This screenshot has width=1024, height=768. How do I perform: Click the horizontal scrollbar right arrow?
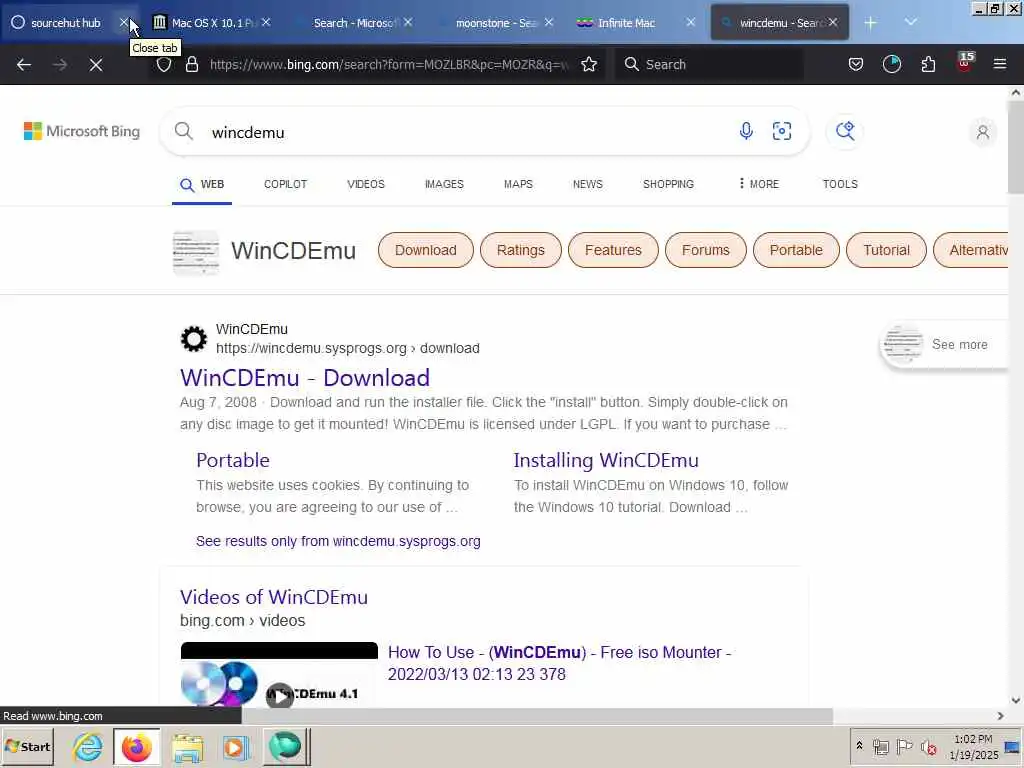[1000, 716]
